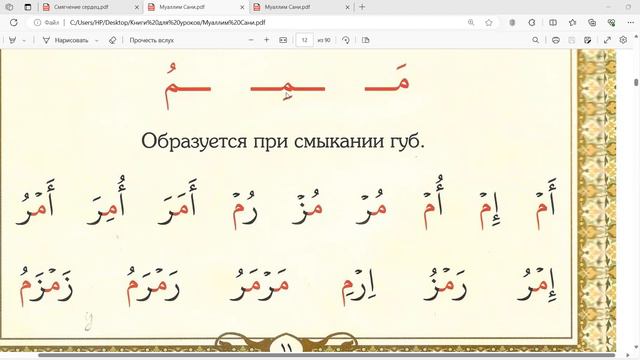Click the horizontal scrollbar at bottom

pos(327,356)
